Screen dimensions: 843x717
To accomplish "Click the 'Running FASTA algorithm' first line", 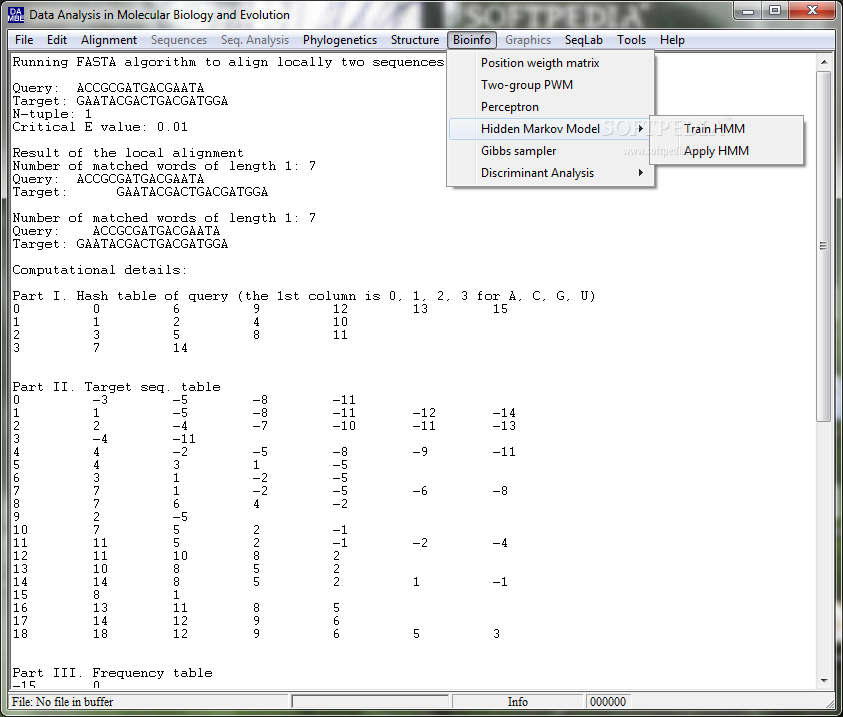I will click(x=228, y=62).
